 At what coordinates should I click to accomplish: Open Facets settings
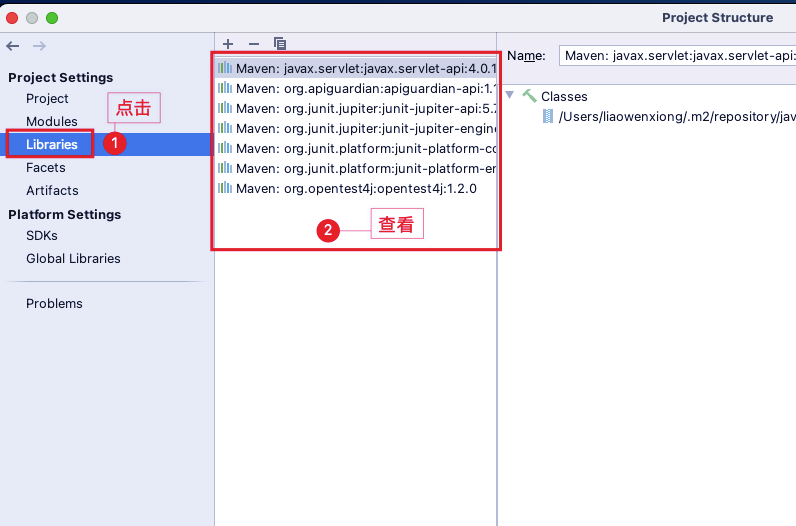pyautogui.click(x=46, y=168)
